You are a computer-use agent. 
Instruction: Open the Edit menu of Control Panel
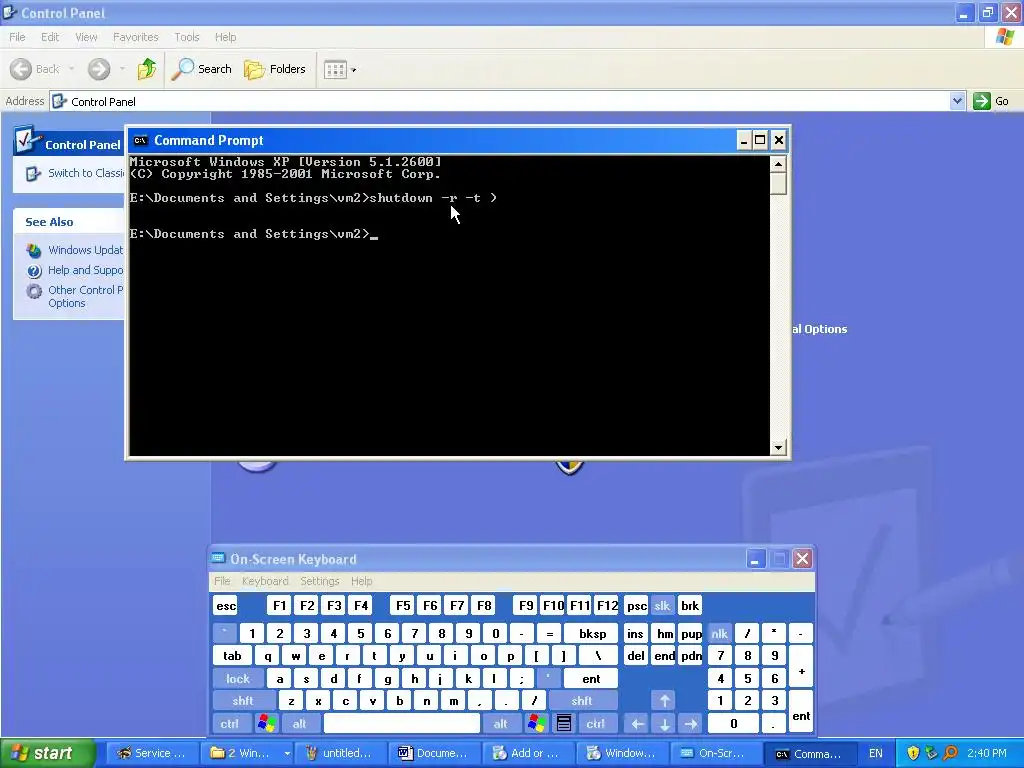pyautogui.click(x=50, y=37)
